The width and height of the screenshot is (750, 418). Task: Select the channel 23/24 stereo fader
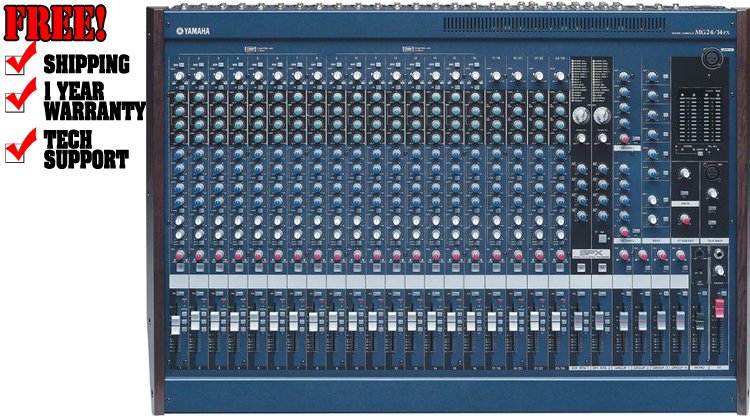point(556,321)
